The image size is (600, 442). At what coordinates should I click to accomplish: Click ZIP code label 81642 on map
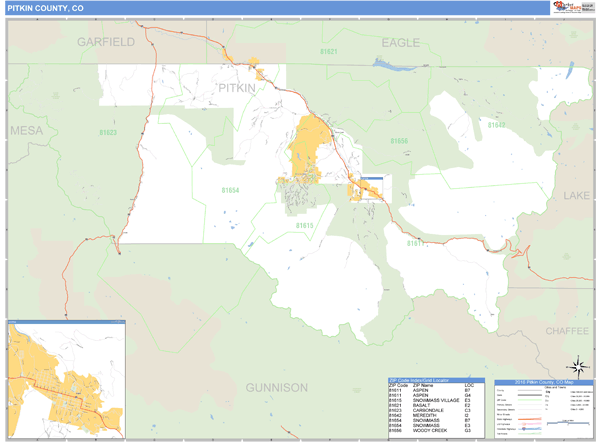pyautogui.click(x=496, y=125)
